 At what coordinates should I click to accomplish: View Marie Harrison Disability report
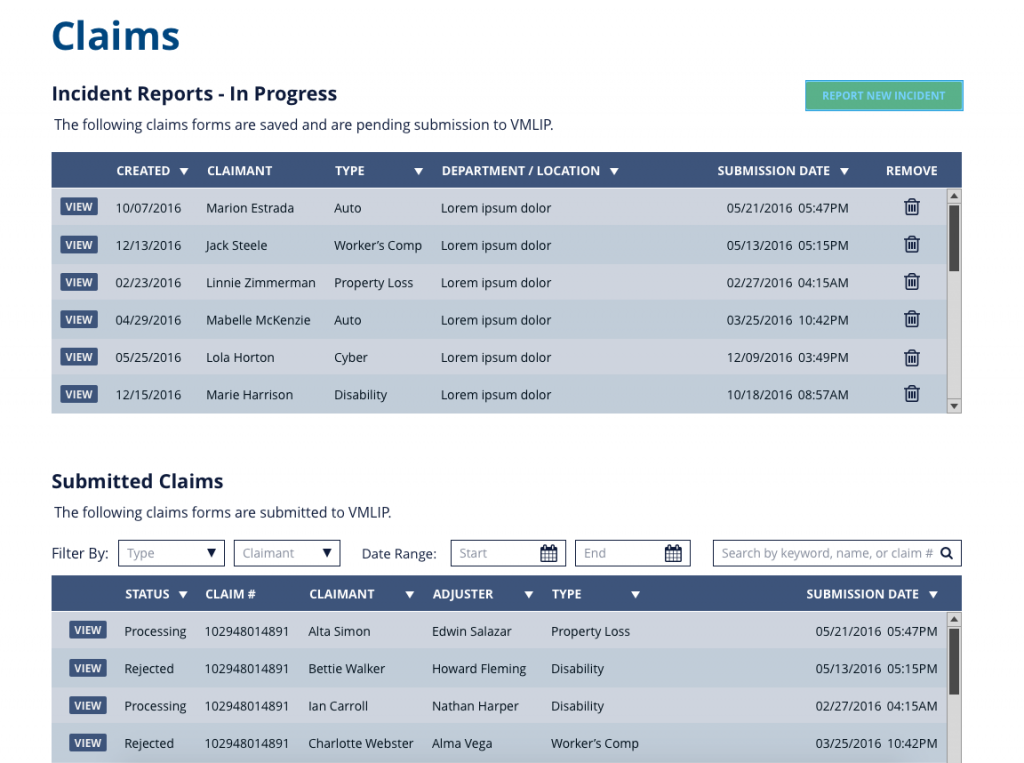79,394
